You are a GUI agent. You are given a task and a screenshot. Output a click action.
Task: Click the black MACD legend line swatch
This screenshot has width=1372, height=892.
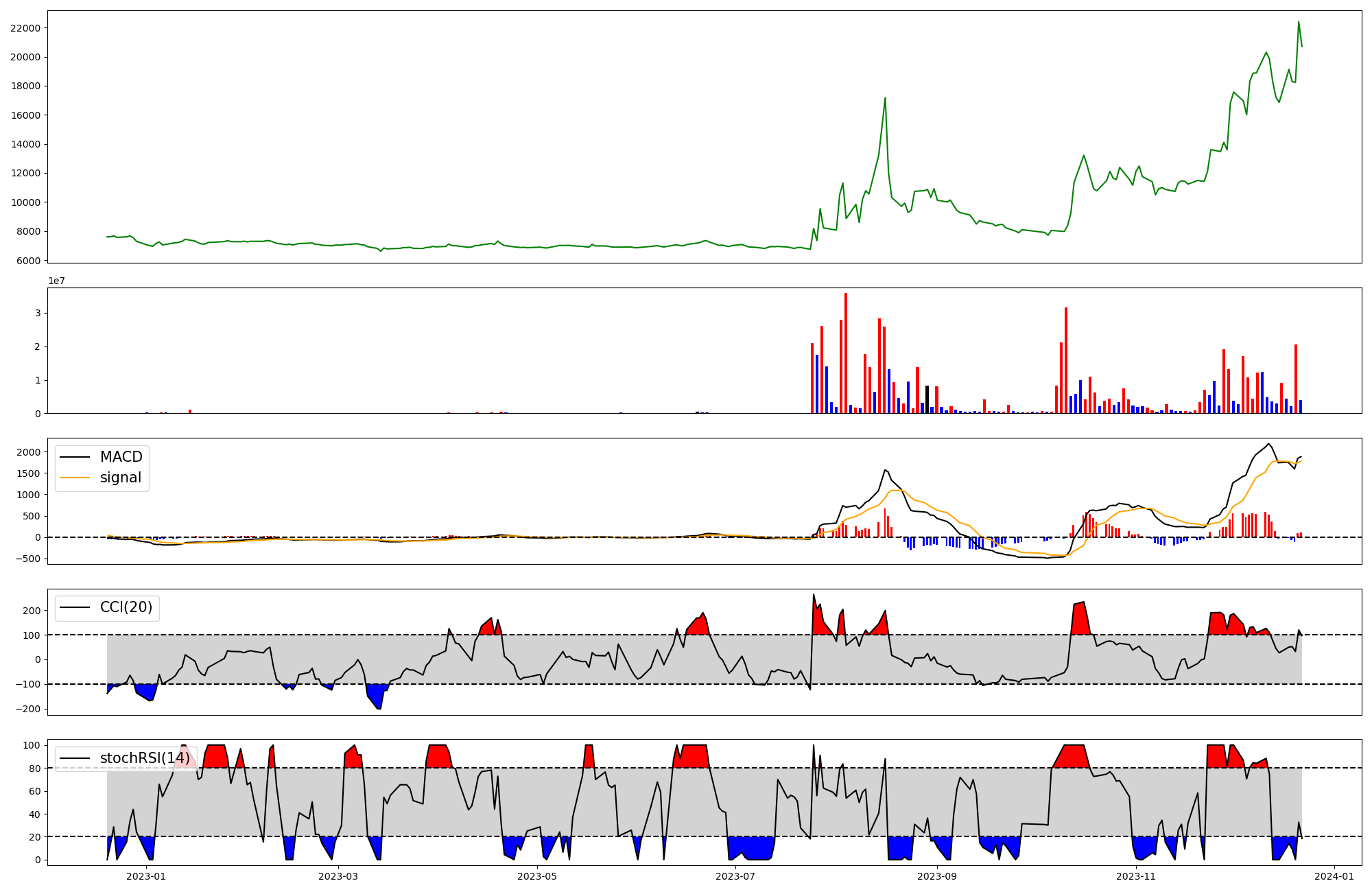pos(75,457)
